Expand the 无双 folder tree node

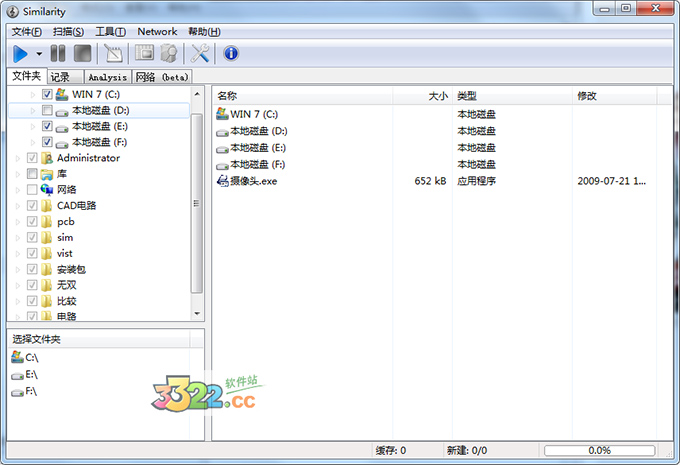coord(18,285)
